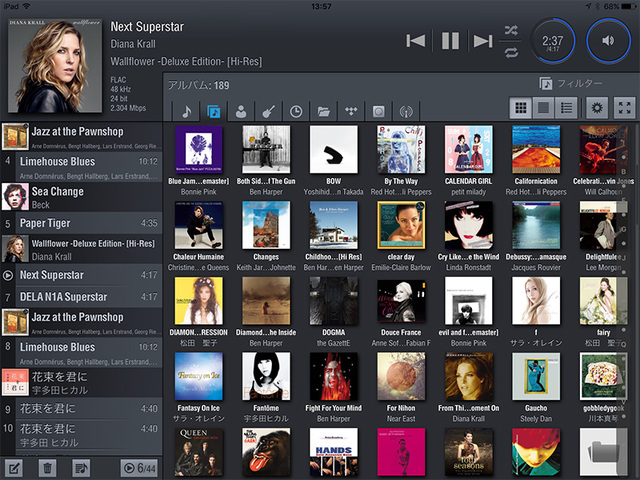Viewport: 640px width, 480px height.
Task: Browse by genre using the guitar icon
Action: point(269,111)
